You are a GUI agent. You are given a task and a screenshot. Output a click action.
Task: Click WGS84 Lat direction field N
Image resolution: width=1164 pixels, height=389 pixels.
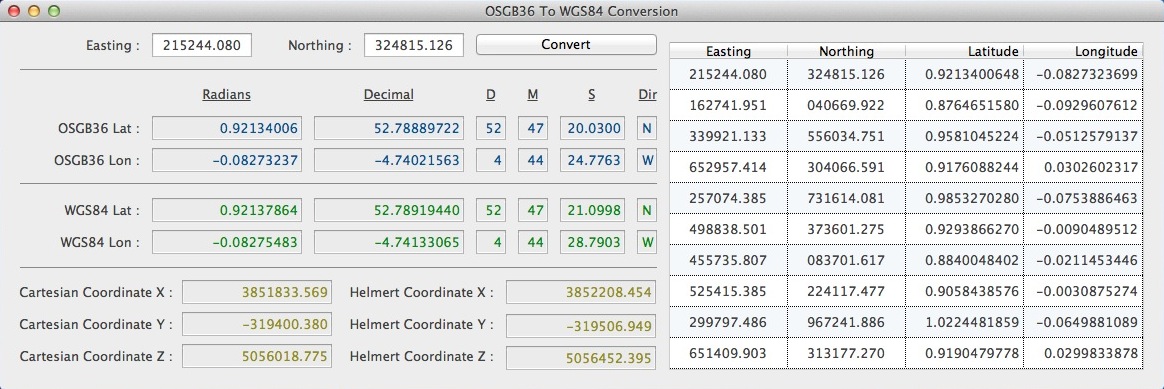point(647,210)
